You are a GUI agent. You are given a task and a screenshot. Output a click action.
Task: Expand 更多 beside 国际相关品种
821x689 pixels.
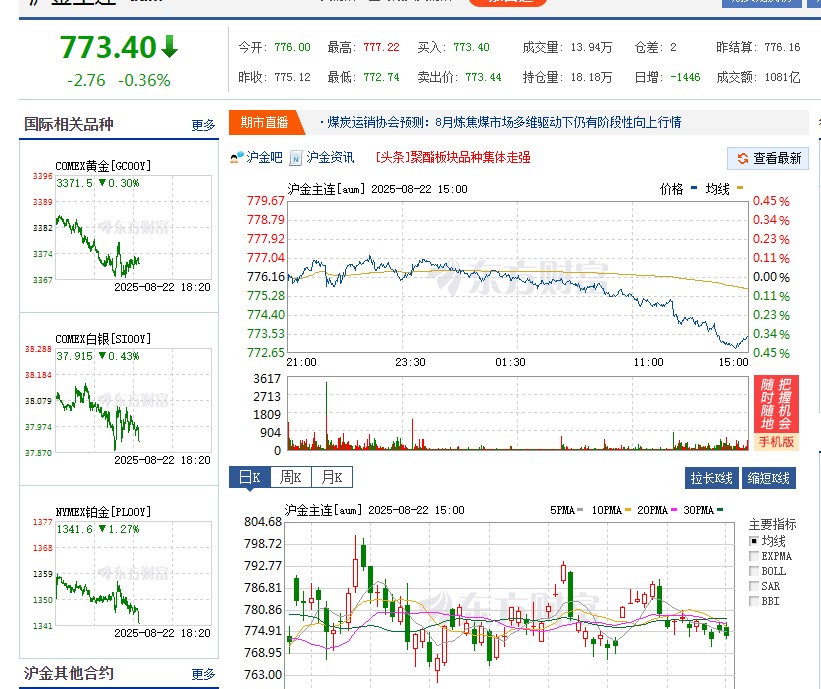(203, 125)
